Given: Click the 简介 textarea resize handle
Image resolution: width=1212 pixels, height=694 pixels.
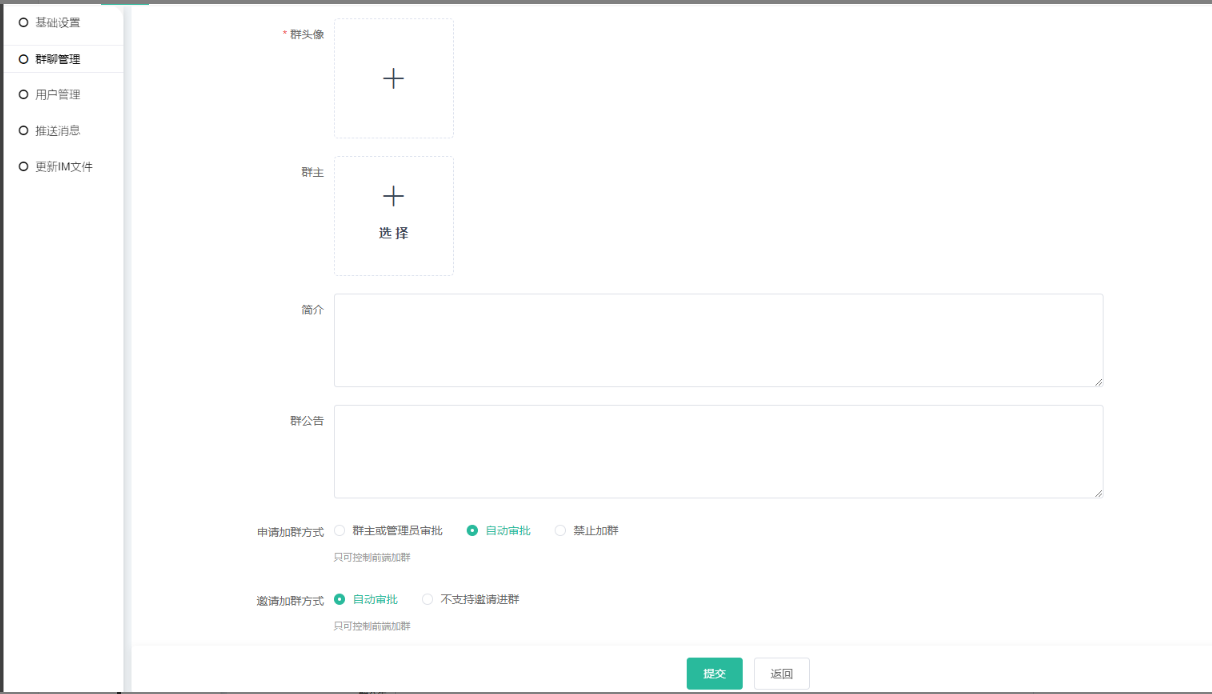Looking at the screenshot, I should (x=1098, y=381).
